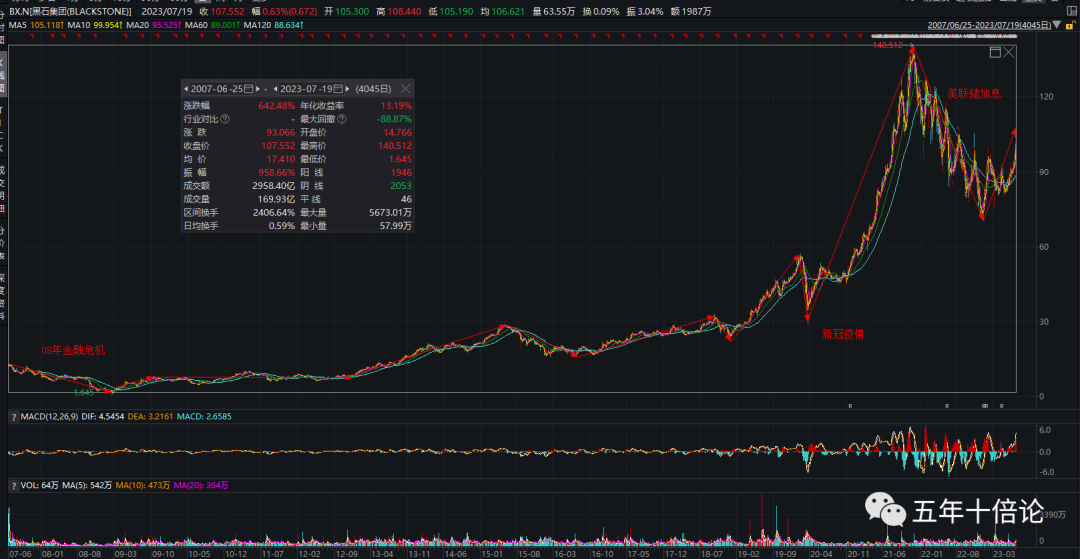The height and width of the screenshot is (559, 1080).
Task: Select the 最高价 140.512 value in popup
Action: click(x=395, y=146)
